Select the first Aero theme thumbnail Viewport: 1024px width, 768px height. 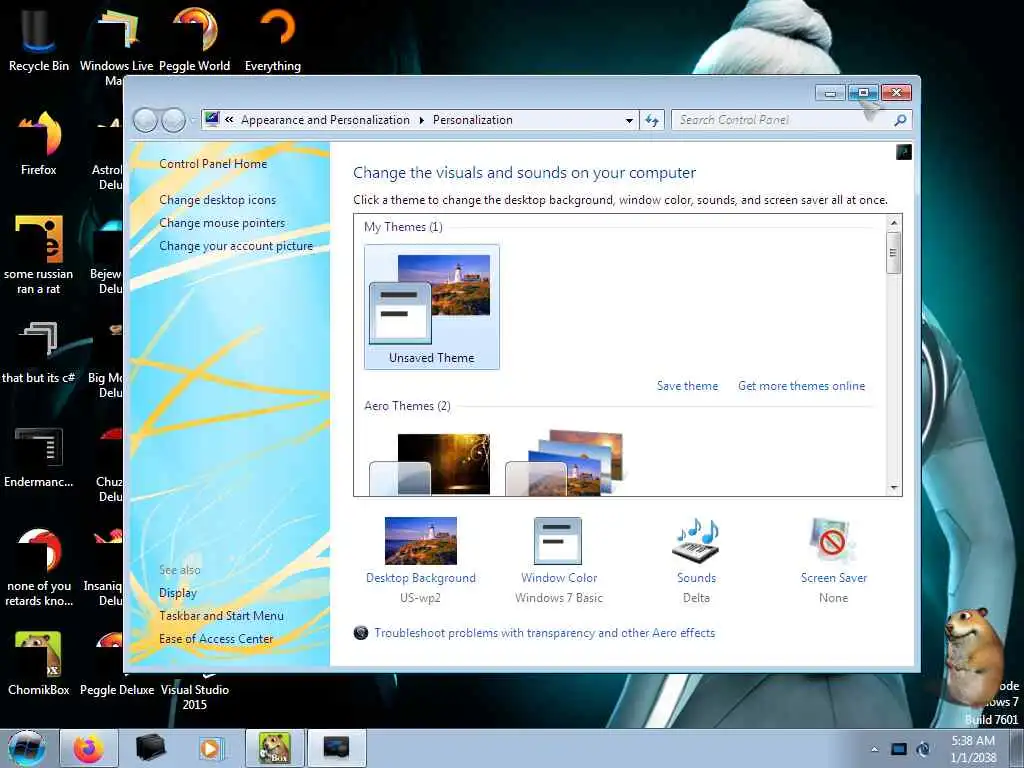pyautogui.click(x=430, y=463)
